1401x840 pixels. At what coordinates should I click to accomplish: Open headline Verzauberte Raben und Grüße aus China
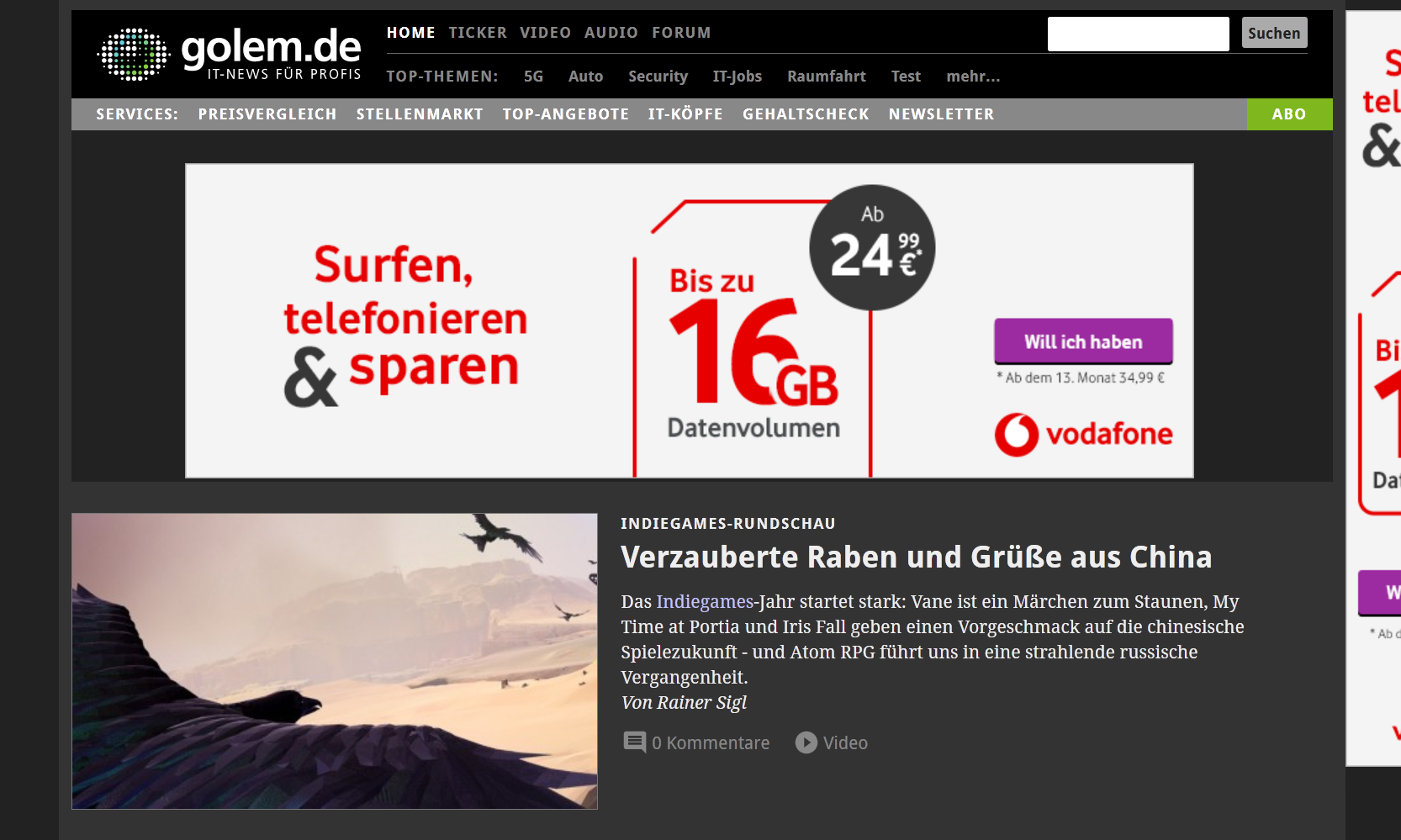tap(916, 557)
